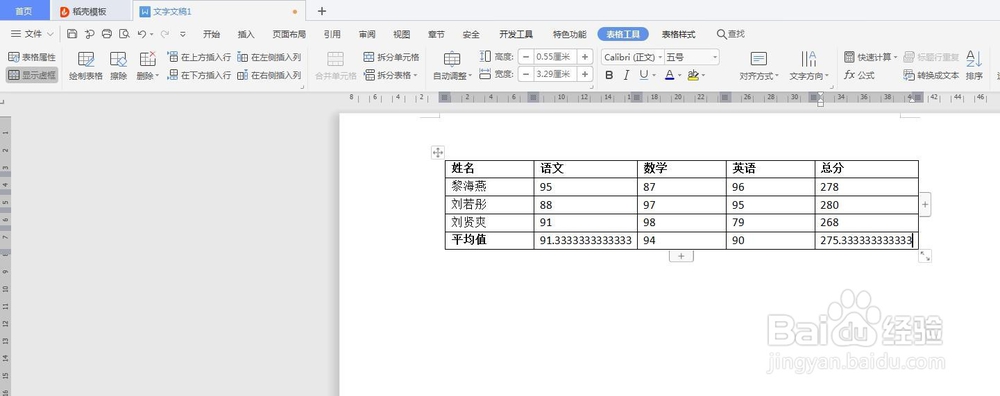Click the add-column plus button right of table

click(x=925, y=205)
